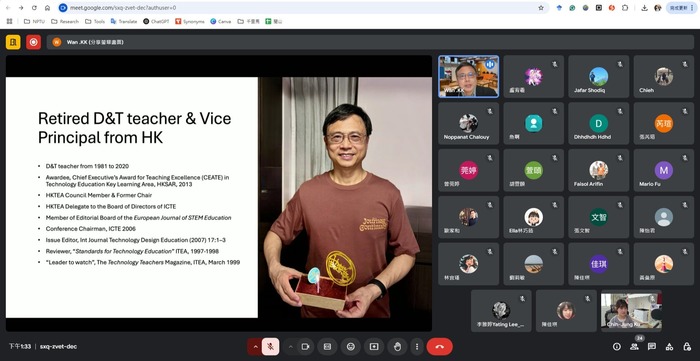
Task: Unmute the microphone button
Action: 270,347
